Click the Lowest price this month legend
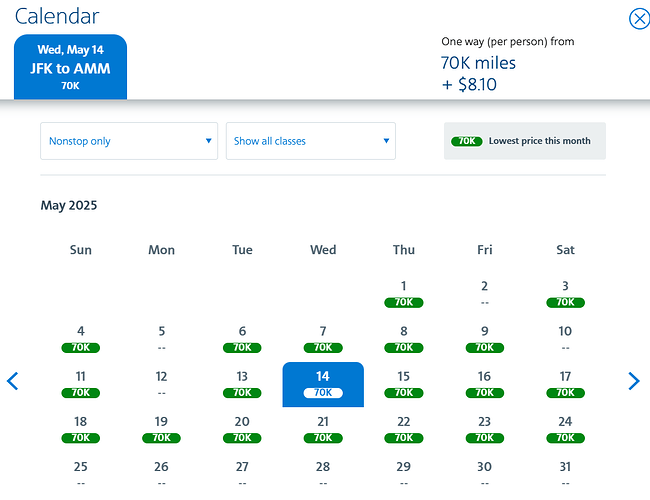 pyautogui.click(x=525, y=141)
